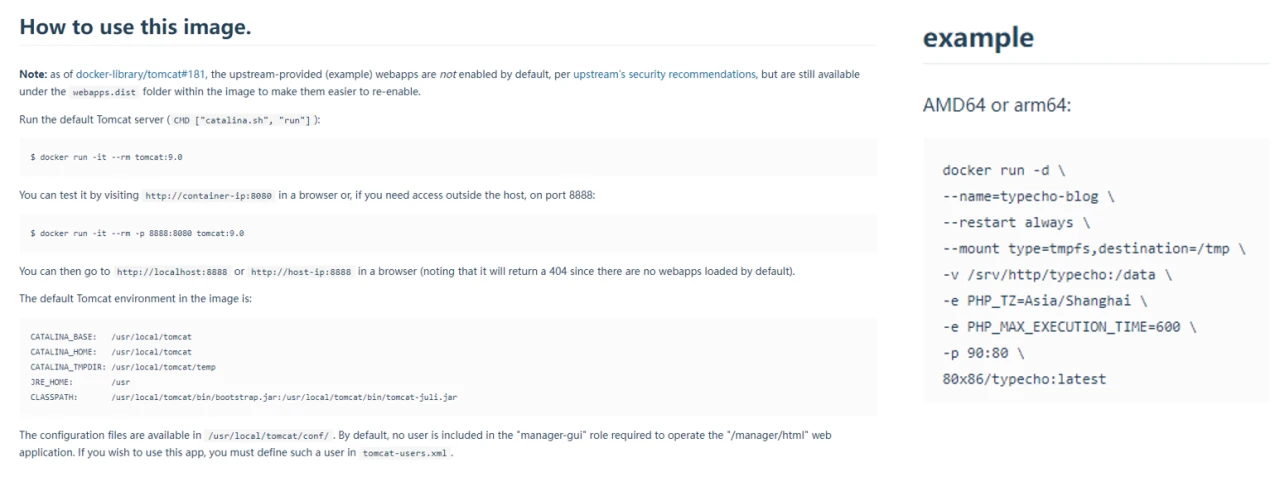Click the "-e PHP_TZ=Asia/Shanghai" line
This screenshot has width=1280, height=477.
1044,300
